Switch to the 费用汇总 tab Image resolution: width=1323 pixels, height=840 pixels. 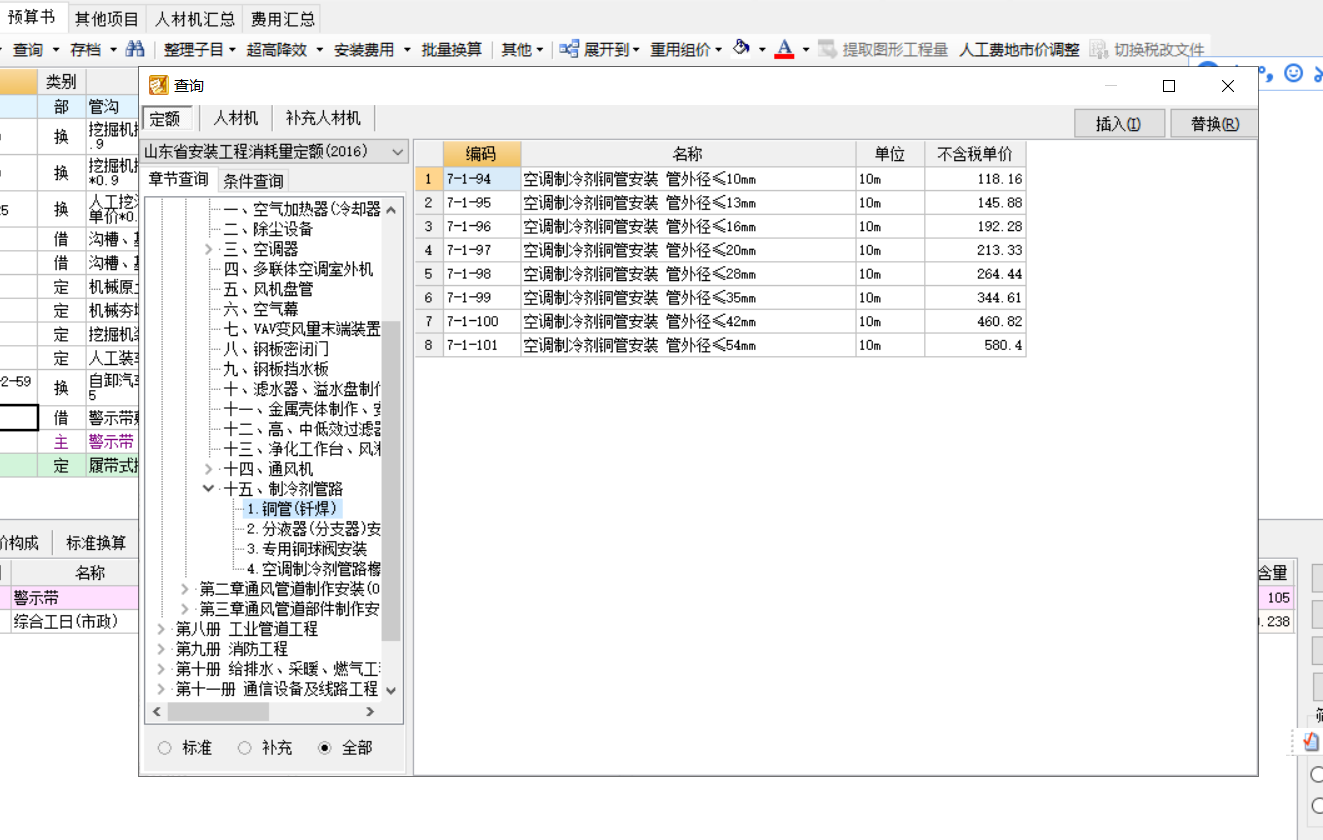tap(283, 18)
